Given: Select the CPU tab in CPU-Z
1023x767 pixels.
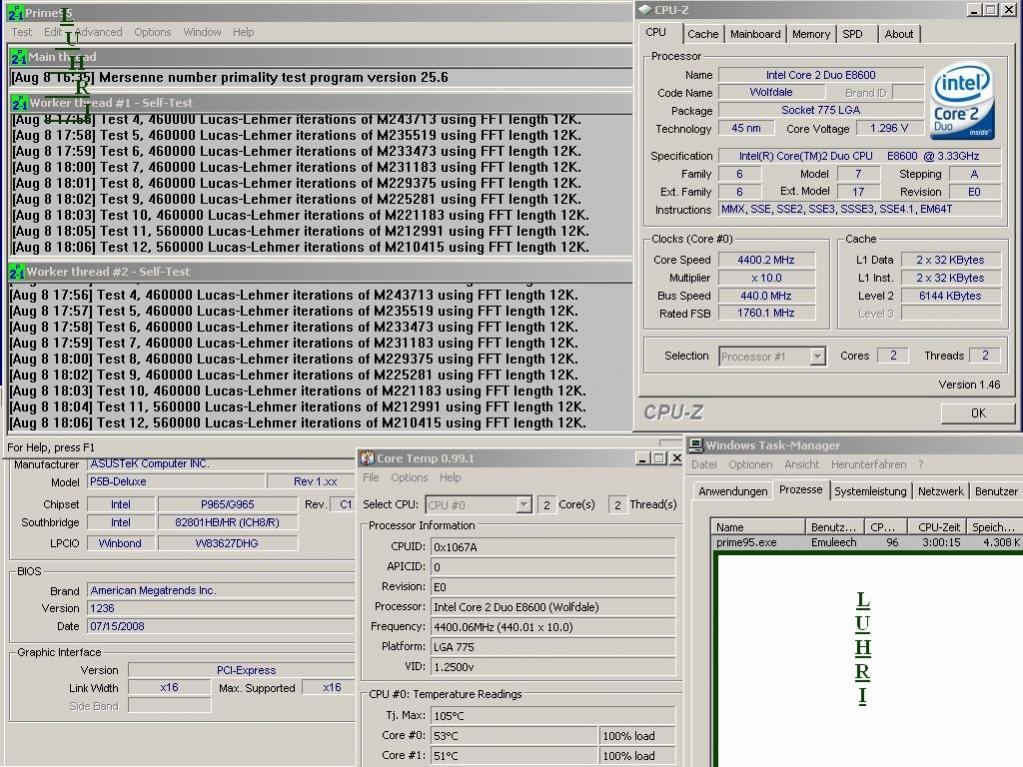Looking at the screenshot, I should 656,33.
